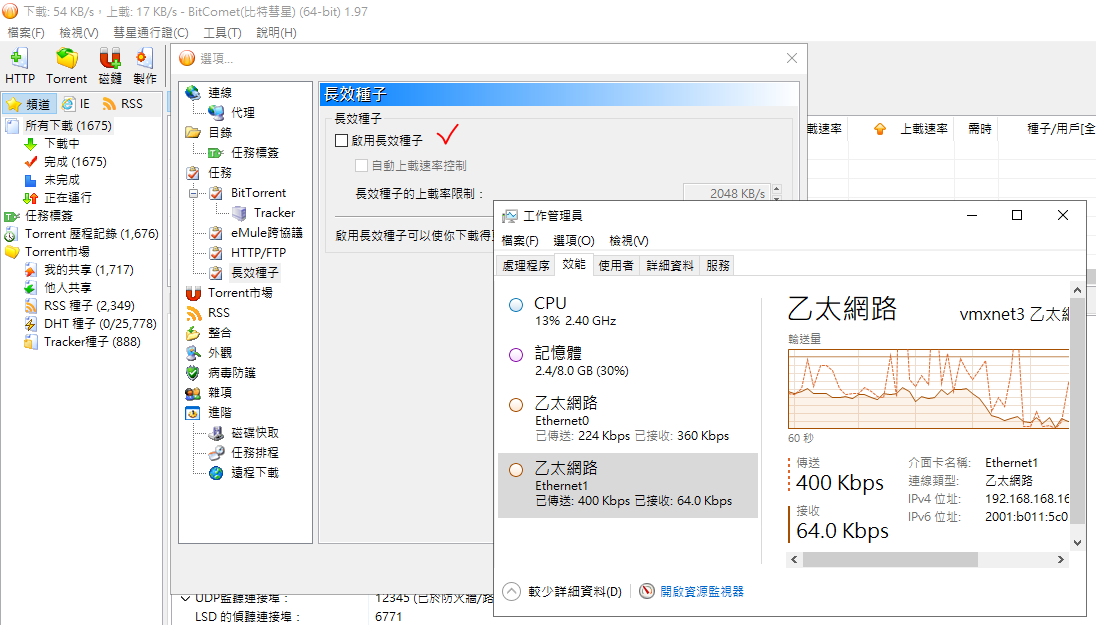
Task: Select Tracker種子 (888) in sidebar
Action: [x=92, y=342]
